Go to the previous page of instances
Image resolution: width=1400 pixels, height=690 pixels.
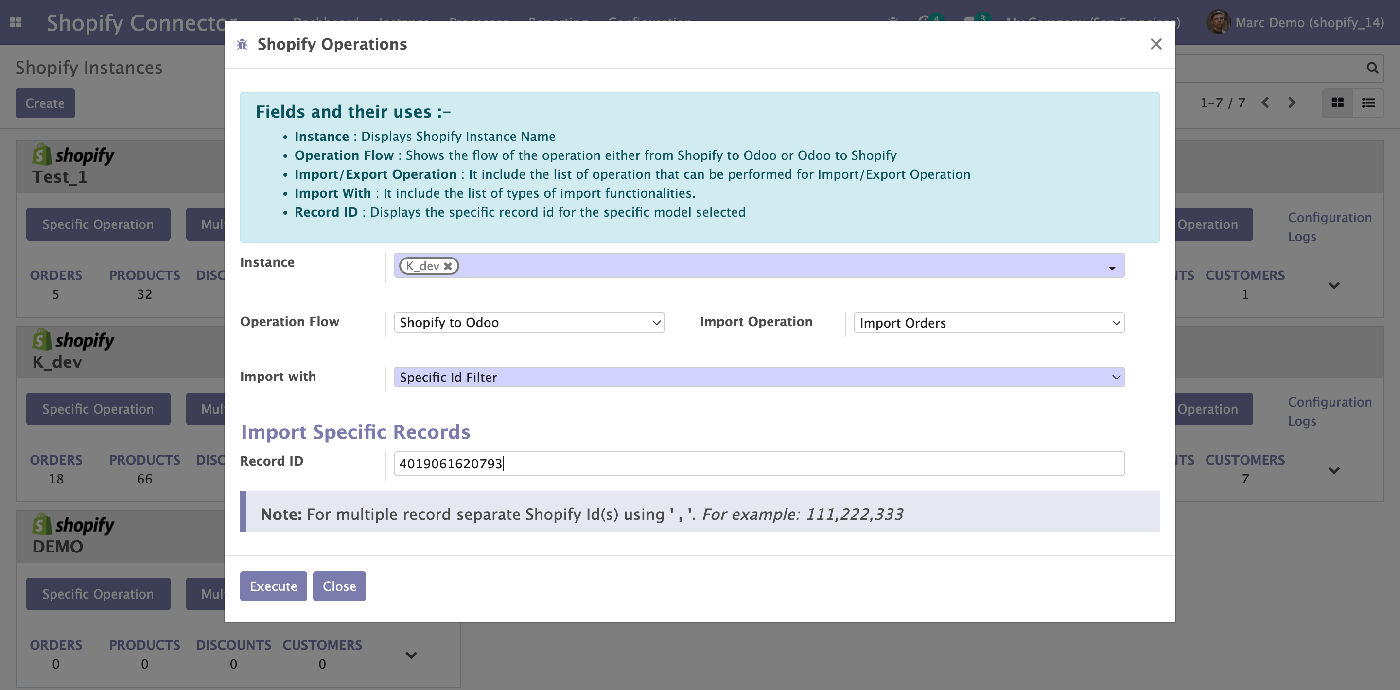point(1266,103)
